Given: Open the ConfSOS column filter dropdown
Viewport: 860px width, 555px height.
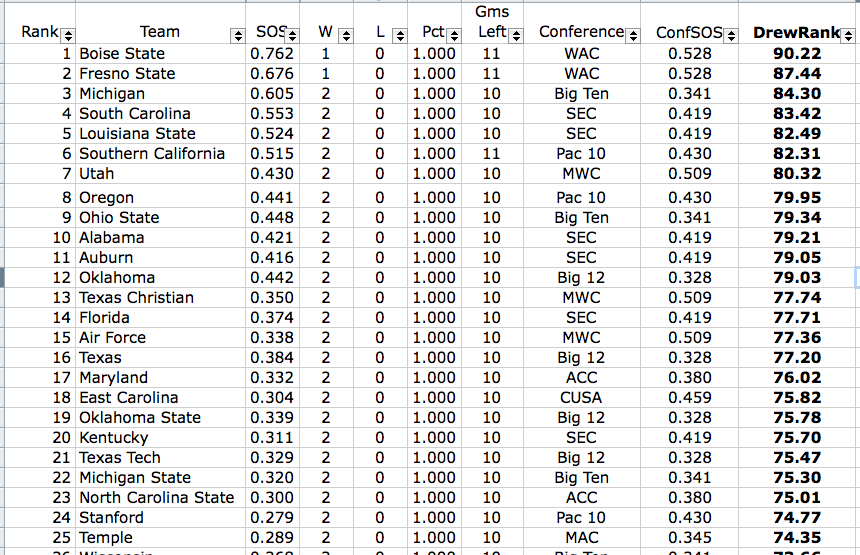Looking at the screenshot, I should coord(731,36).
